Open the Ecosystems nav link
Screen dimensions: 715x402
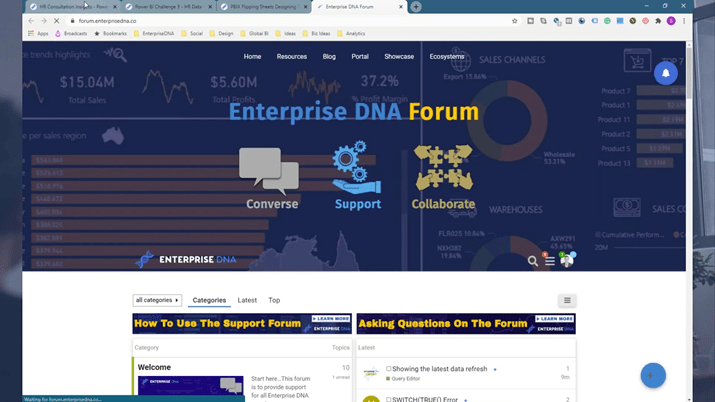(446, 57)
